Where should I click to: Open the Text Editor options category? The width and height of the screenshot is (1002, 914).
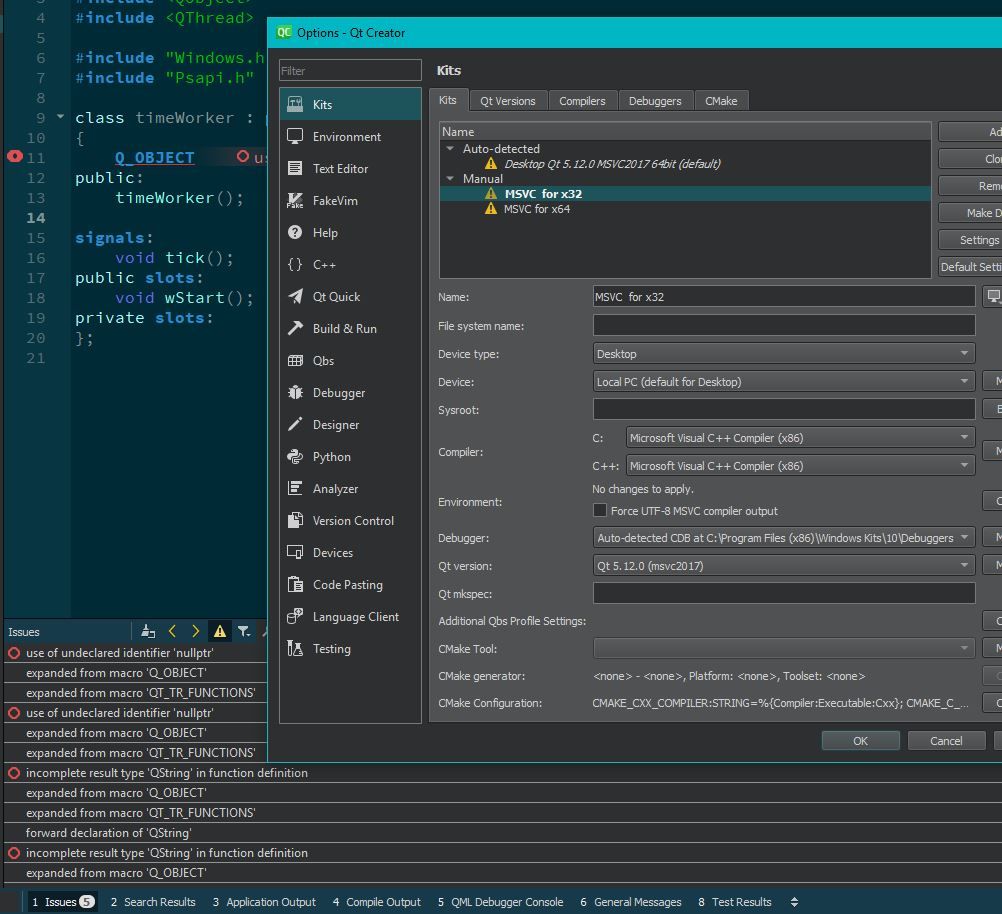(350, 168)
